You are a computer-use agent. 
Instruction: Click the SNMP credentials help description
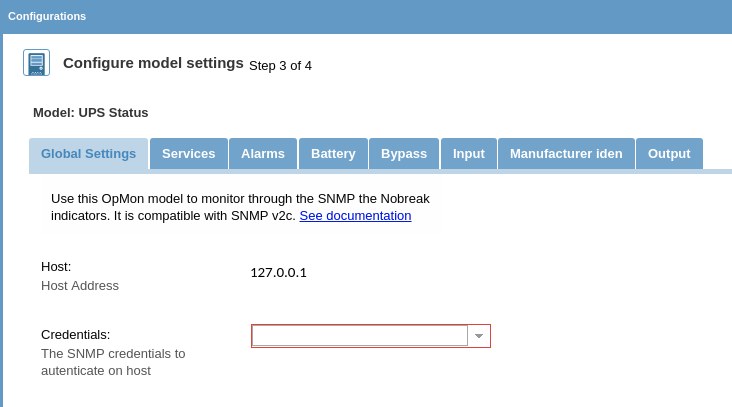coord(112,362)
